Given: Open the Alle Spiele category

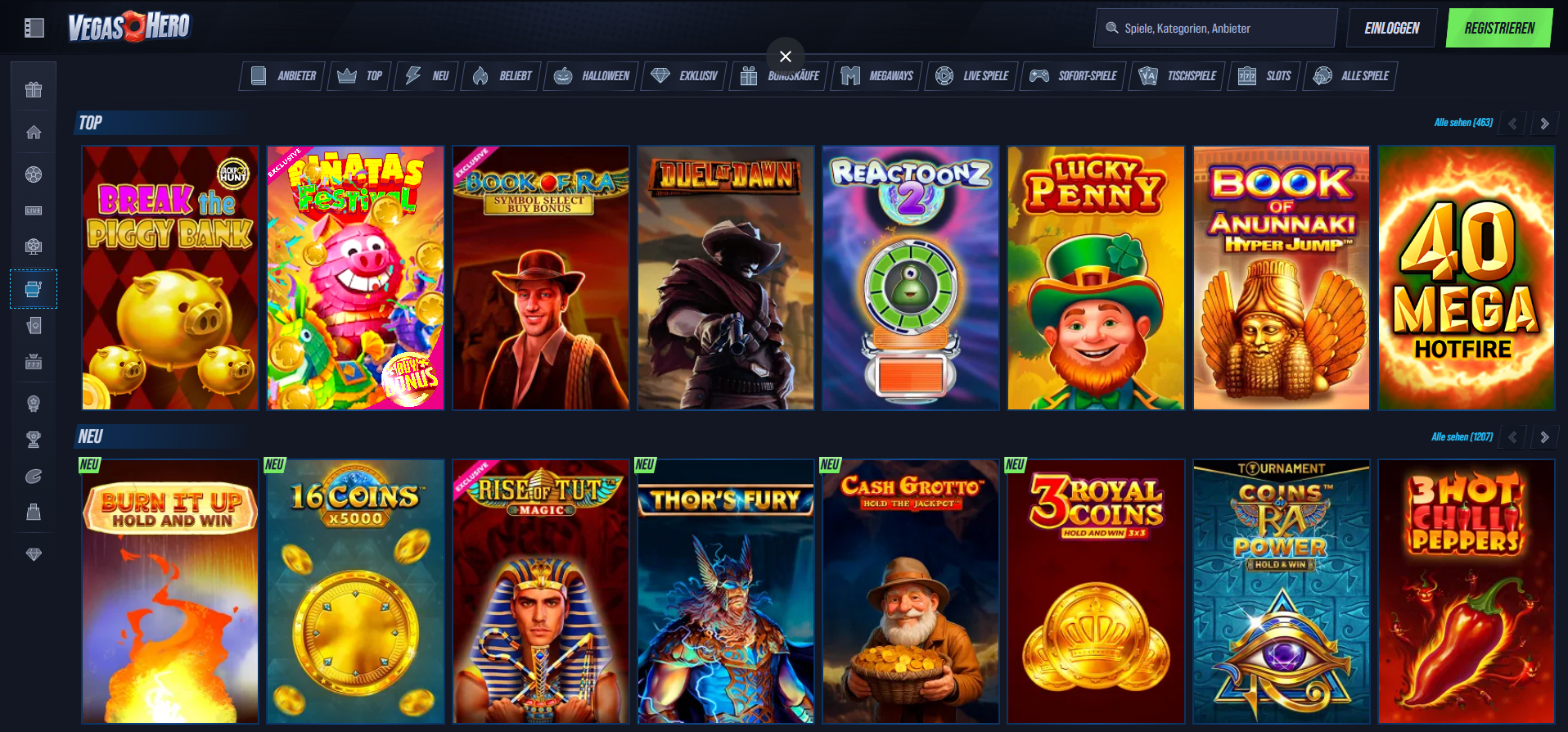Looking at the screenshot, I should click(1350, 76).
